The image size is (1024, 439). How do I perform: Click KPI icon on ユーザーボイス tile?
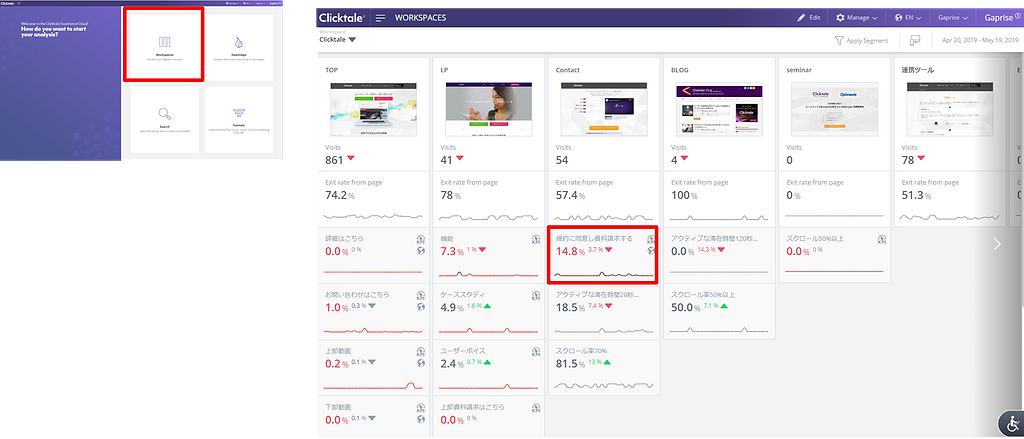pyautogui.click(x=536, y=351)
